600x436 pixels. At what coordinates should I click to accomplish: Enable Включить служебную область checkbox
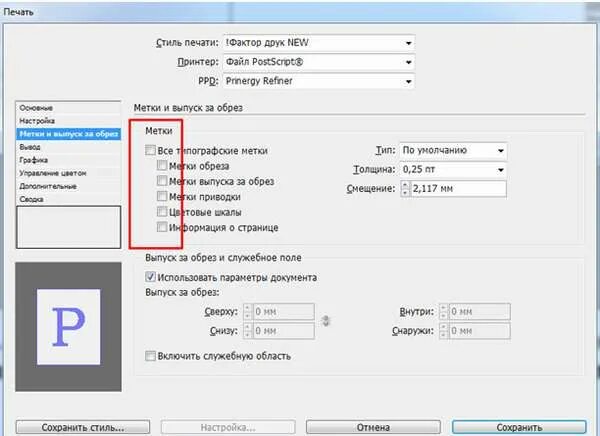[150, 356]
